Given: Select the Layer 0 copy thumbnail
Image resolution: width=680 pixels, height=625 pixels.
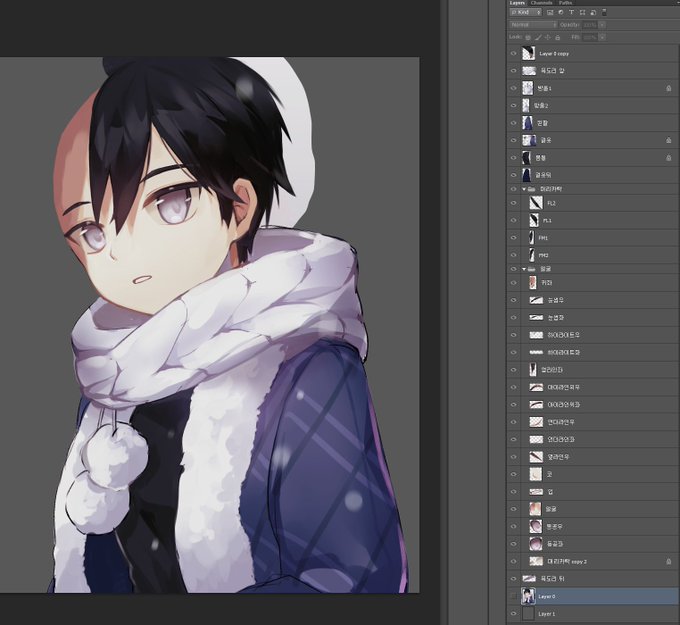Looking at the screenshot, I should click(528, 53).
